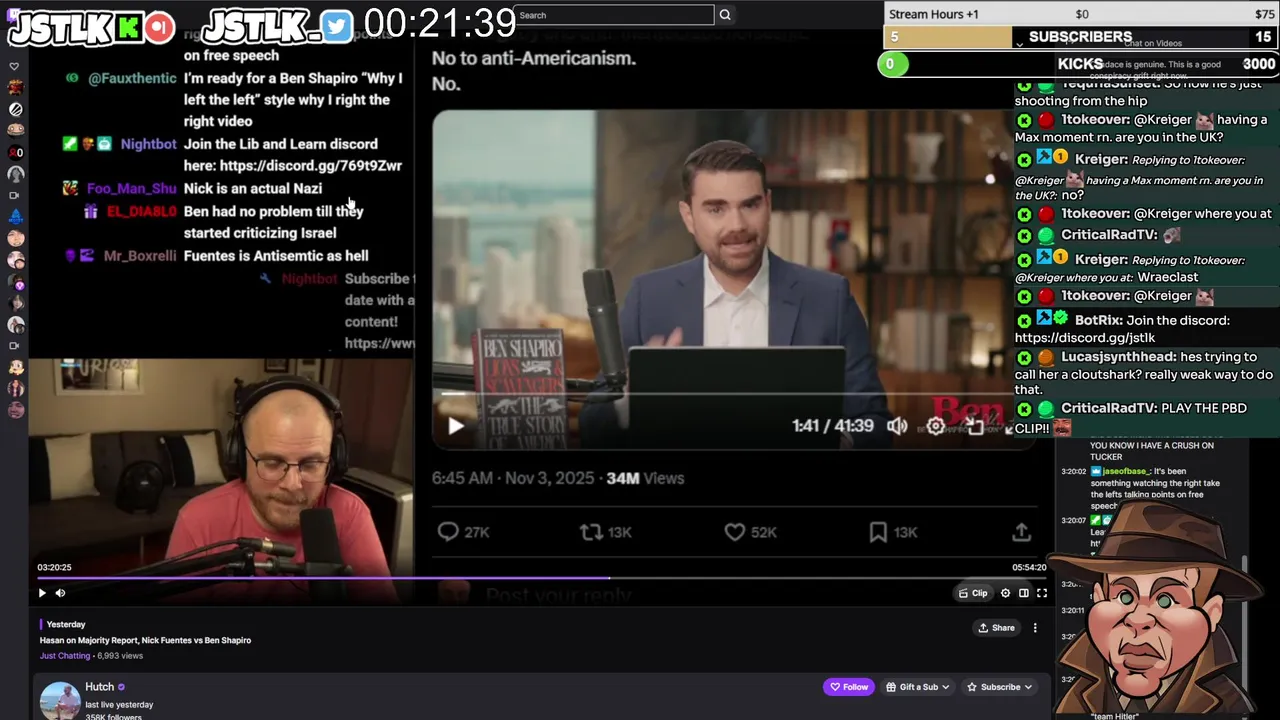Click the VOD title Hasan on Majority Report
Screen dimensions: 1280x720
[145, 640]
